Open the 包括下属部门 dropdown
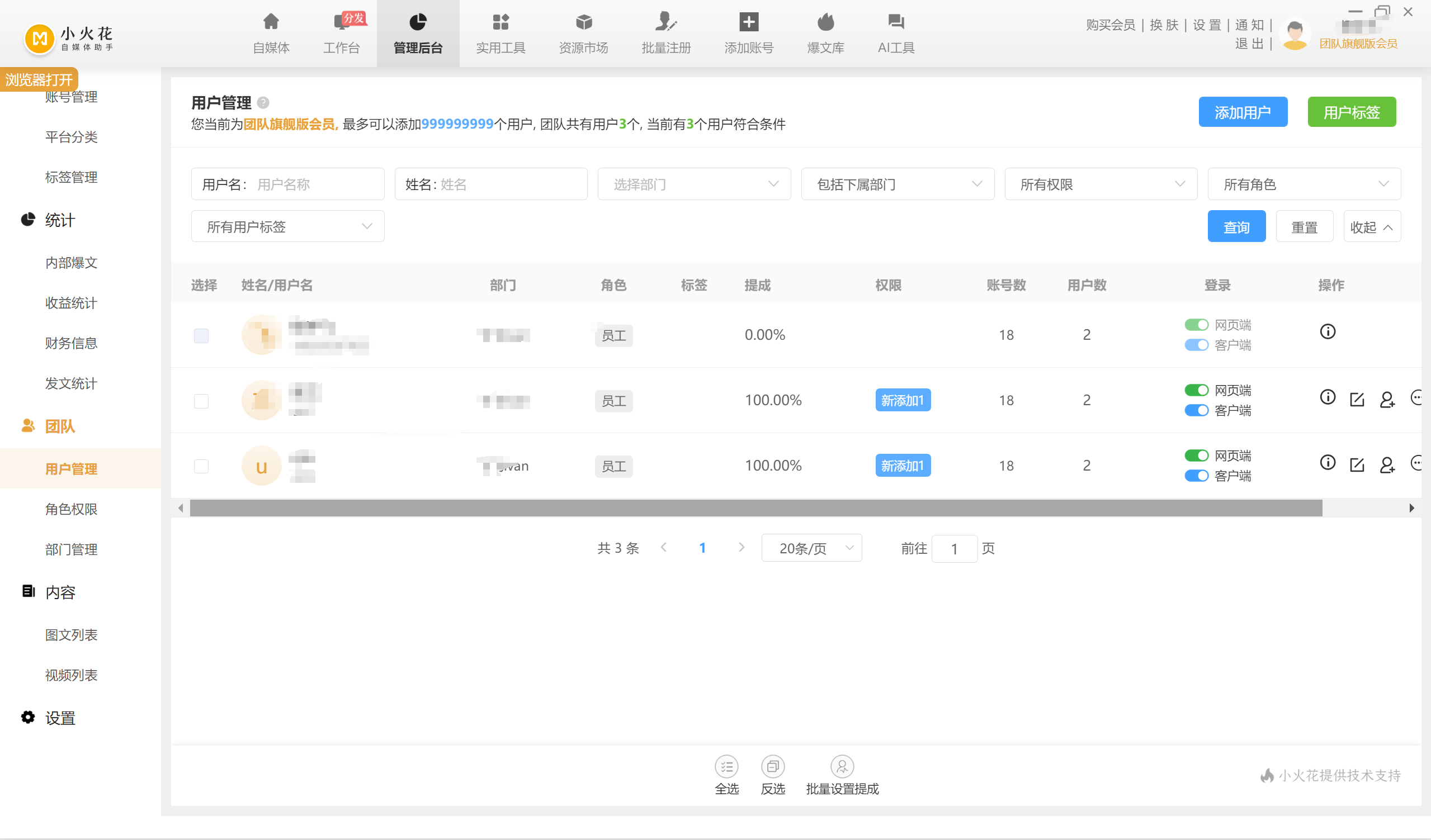 coord(897,184)
